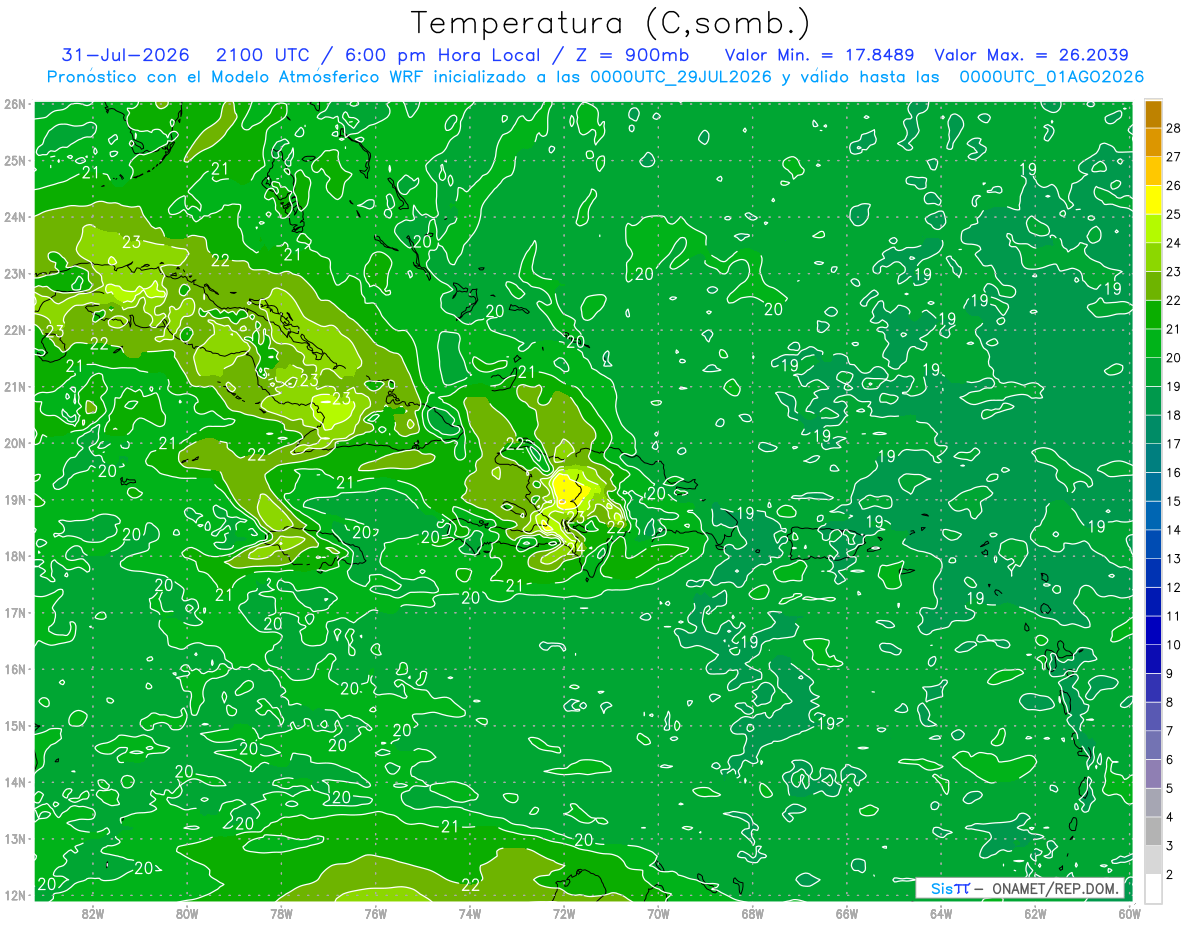This screenshot has width=1200, height=927.
Task: Click the "19N" latitude axis label
Action: pyautogui.click(x=14, y=500)
